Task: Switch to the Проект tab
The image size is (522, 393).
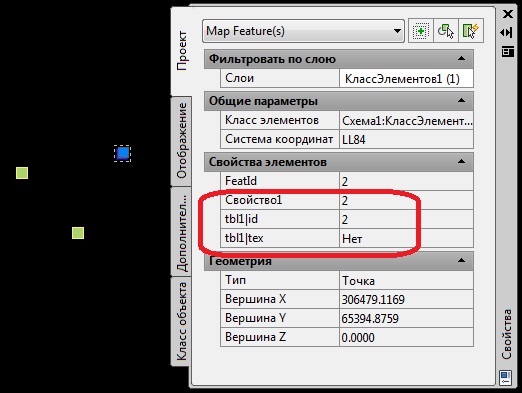Action: (182, 51)
